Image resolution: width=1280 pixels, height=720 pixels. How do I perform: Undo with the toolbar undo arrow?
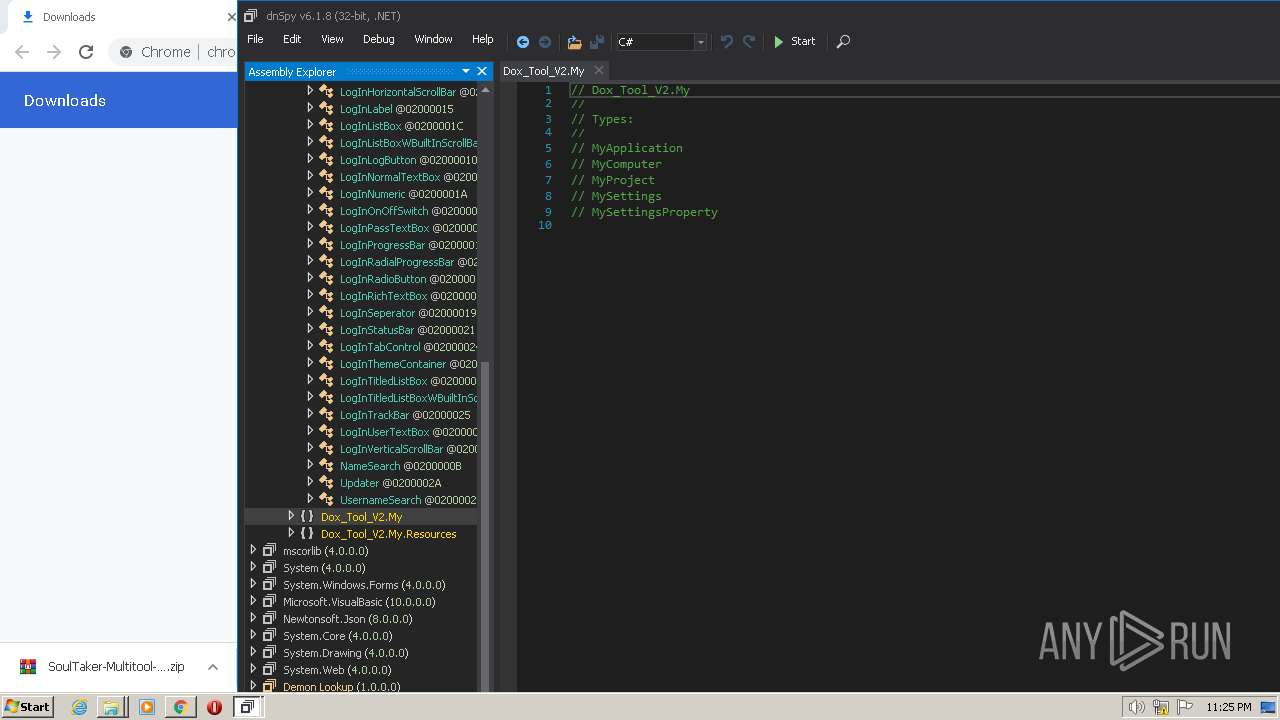pyautogui.click(x=727, y=42)
